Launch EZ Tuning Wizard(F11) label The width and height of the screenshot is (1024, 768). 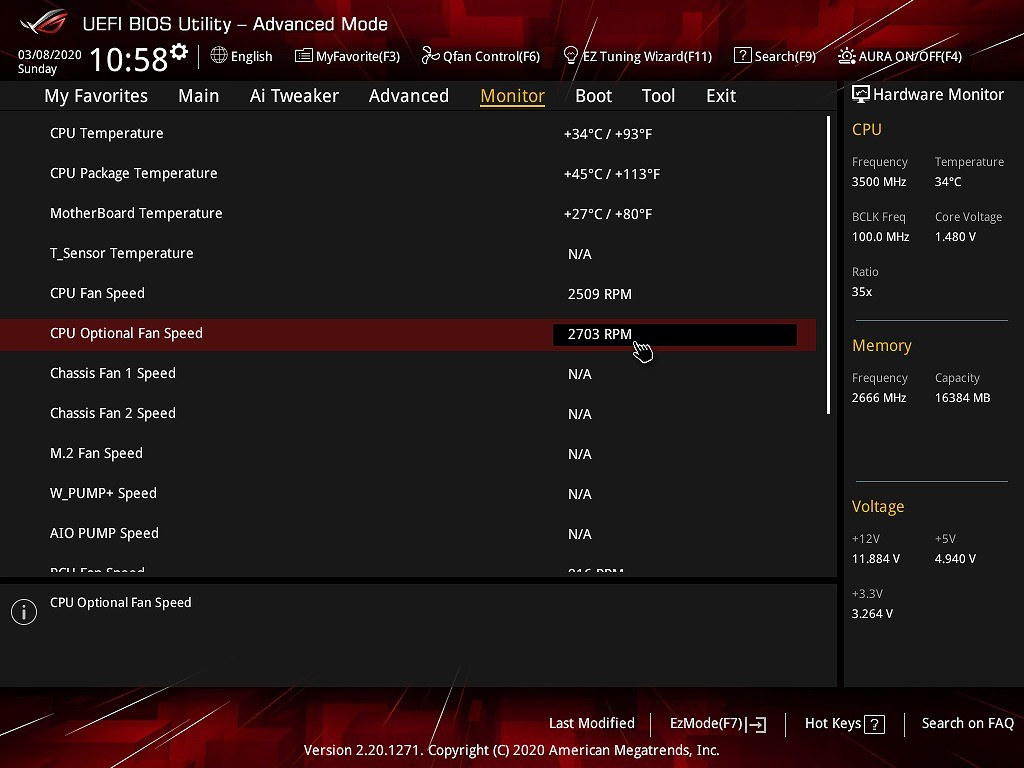click(x=647, y=56)
